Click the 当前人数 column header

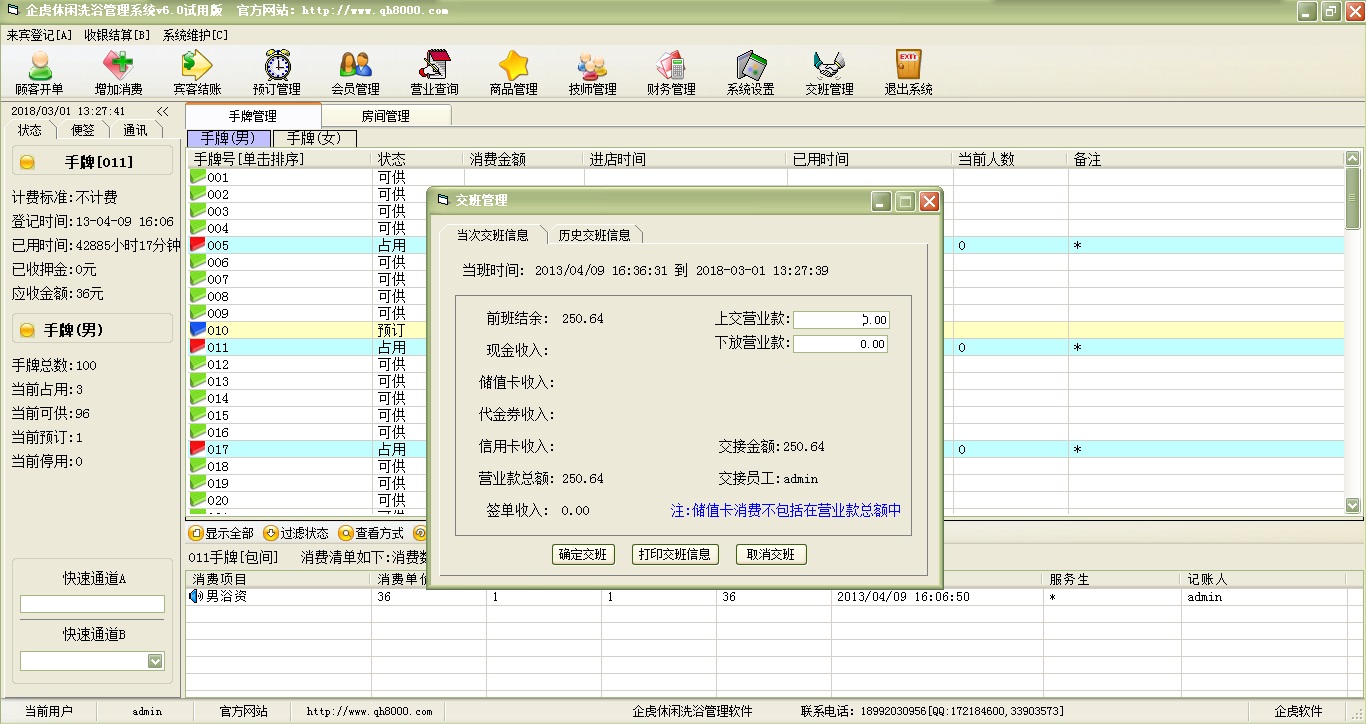click(x=1009, y=159)
